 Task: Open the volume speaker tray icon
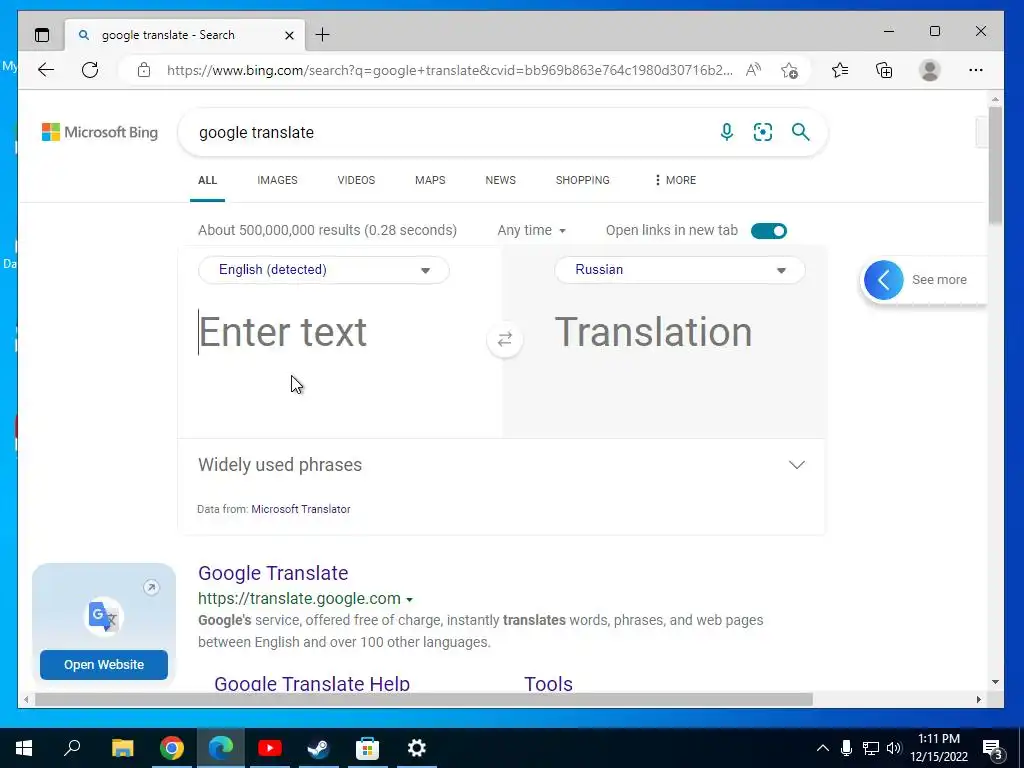pyautogui.click(x=894, y=748)
